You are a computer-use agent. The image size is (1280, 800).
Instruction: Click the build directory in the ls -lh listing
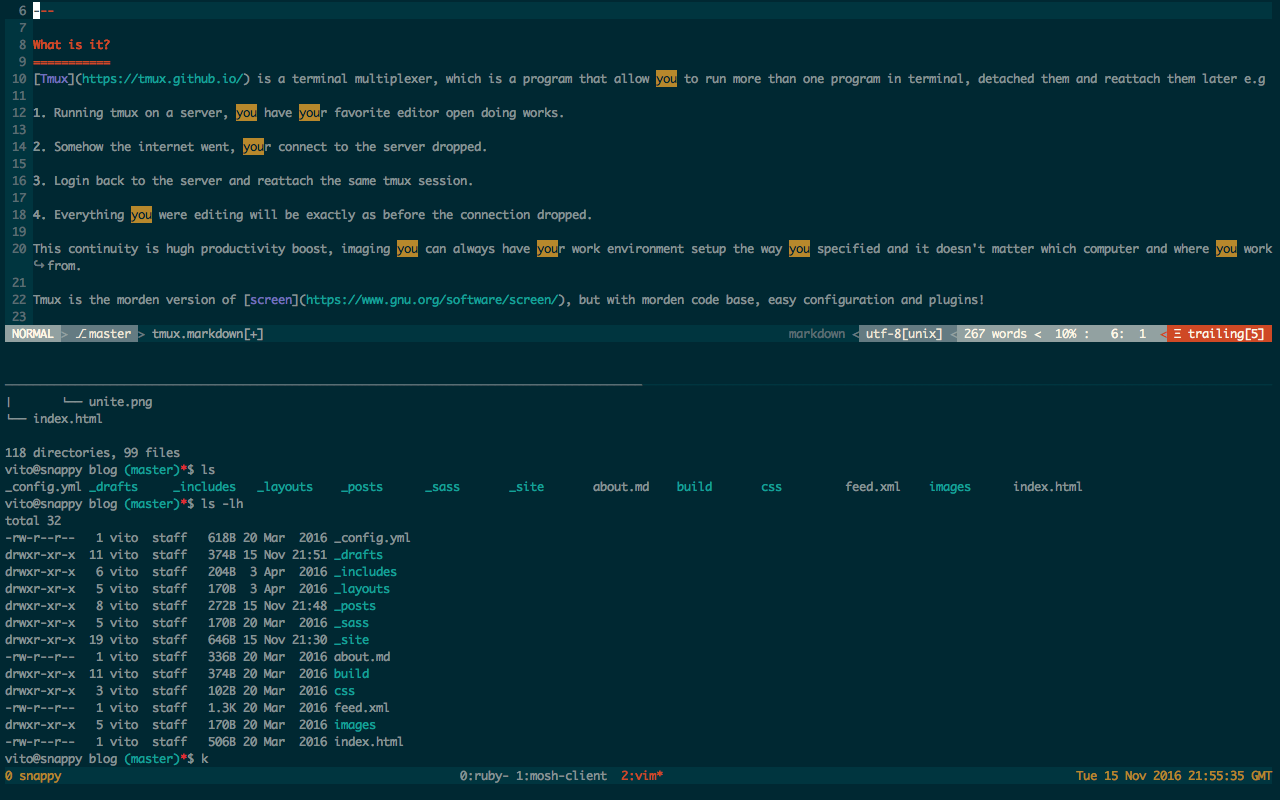[x=351, y=674]
